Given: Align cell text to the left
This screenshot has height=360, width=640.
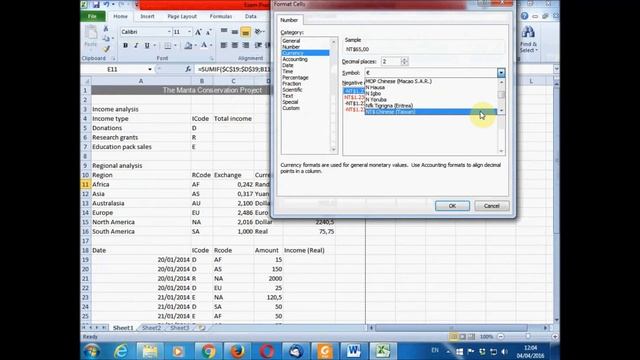Looking at the screenshot, I should click(x=224, y=45).
